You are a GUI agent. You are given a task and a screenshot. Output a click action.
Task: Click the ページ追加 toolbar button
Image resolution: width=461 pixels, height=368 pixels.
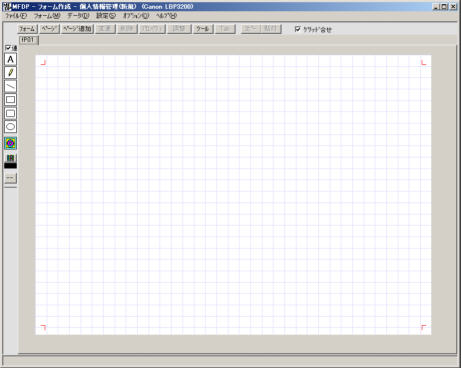(77, 29)
